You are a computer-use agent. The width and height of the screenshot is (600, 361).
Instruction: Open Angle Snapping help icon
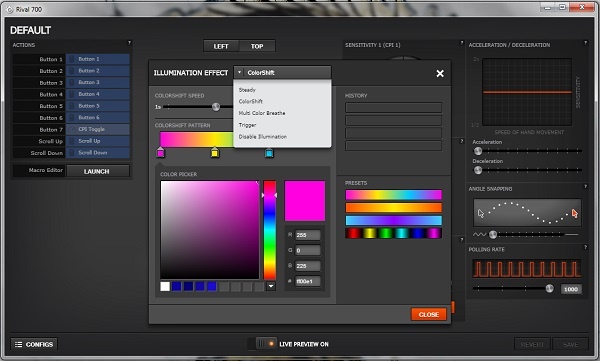(585, 186)
